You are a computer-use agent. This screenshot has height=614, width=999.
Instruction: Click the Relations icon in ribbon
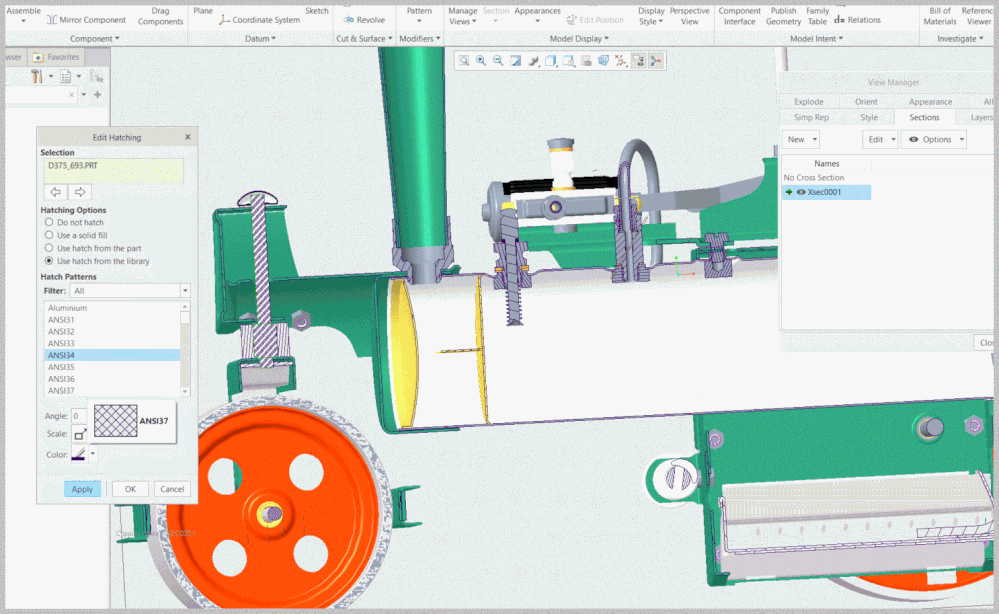(840, 20)
